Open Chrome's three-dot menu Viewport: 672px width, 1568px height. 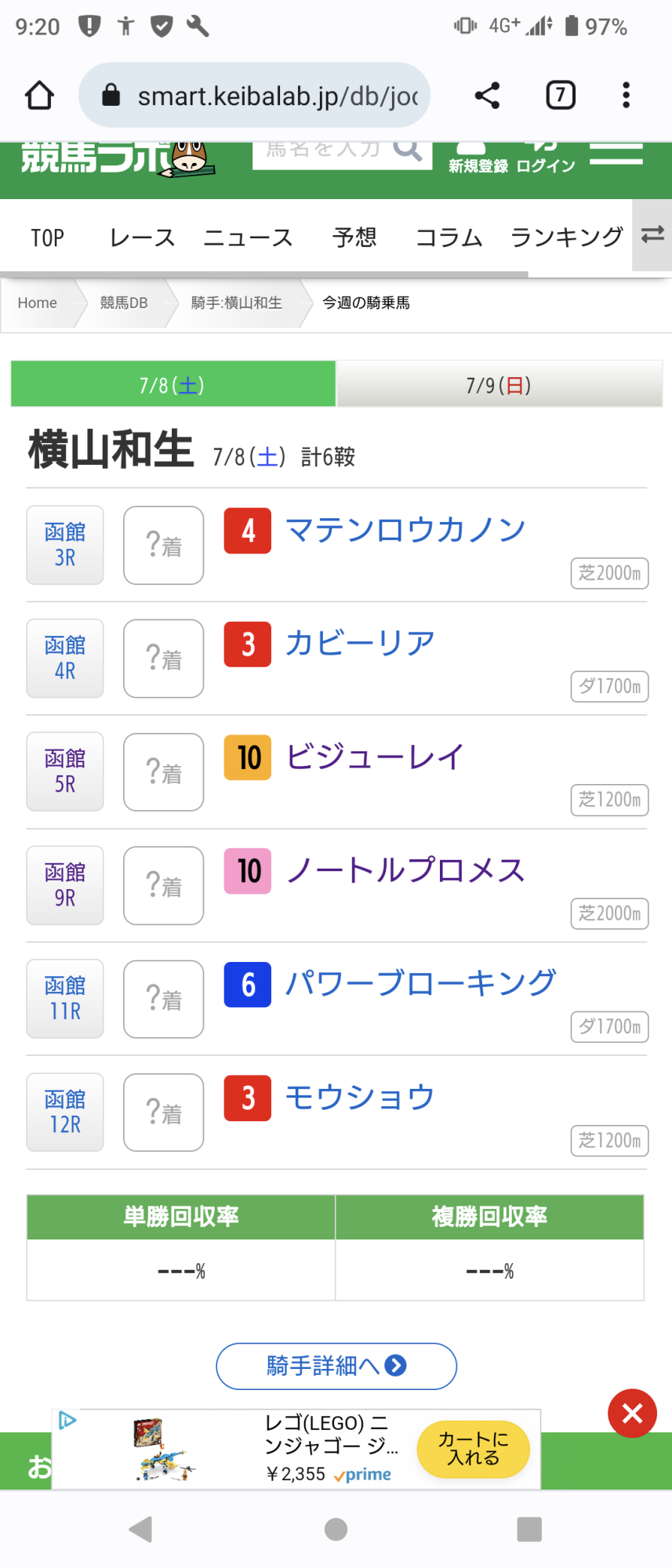click(x=626, y=96)
